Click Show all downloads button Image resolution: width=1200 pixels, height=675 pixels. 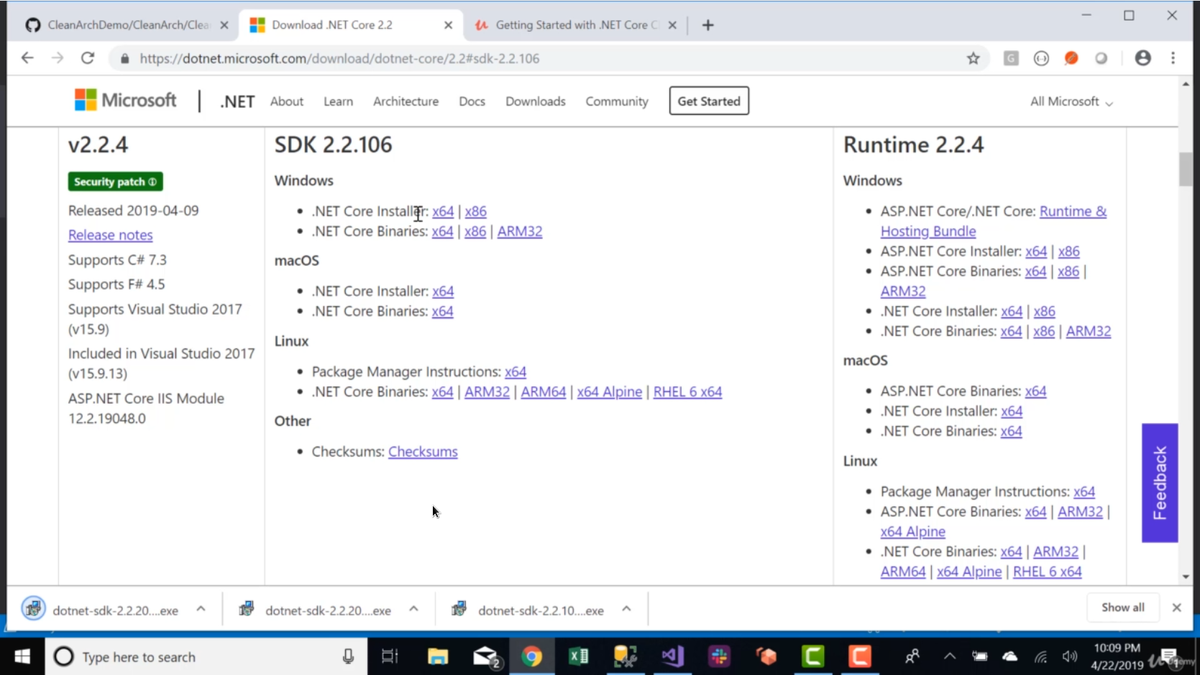point(1123,607)
